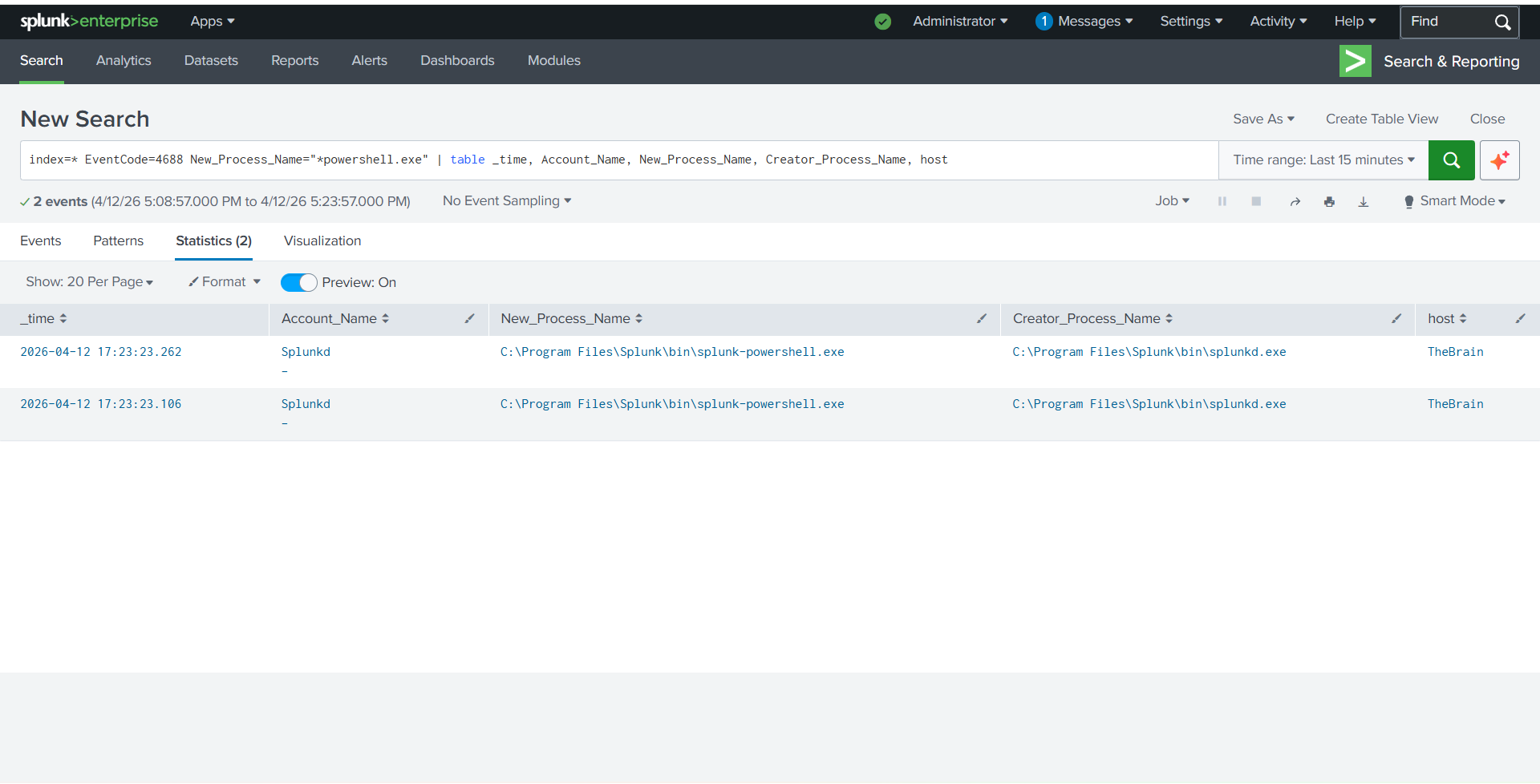This screenshot has height=784, width=1540.
Task: Click splunk-powershell.exe path in second row
Action: click(x=672, y=404)
